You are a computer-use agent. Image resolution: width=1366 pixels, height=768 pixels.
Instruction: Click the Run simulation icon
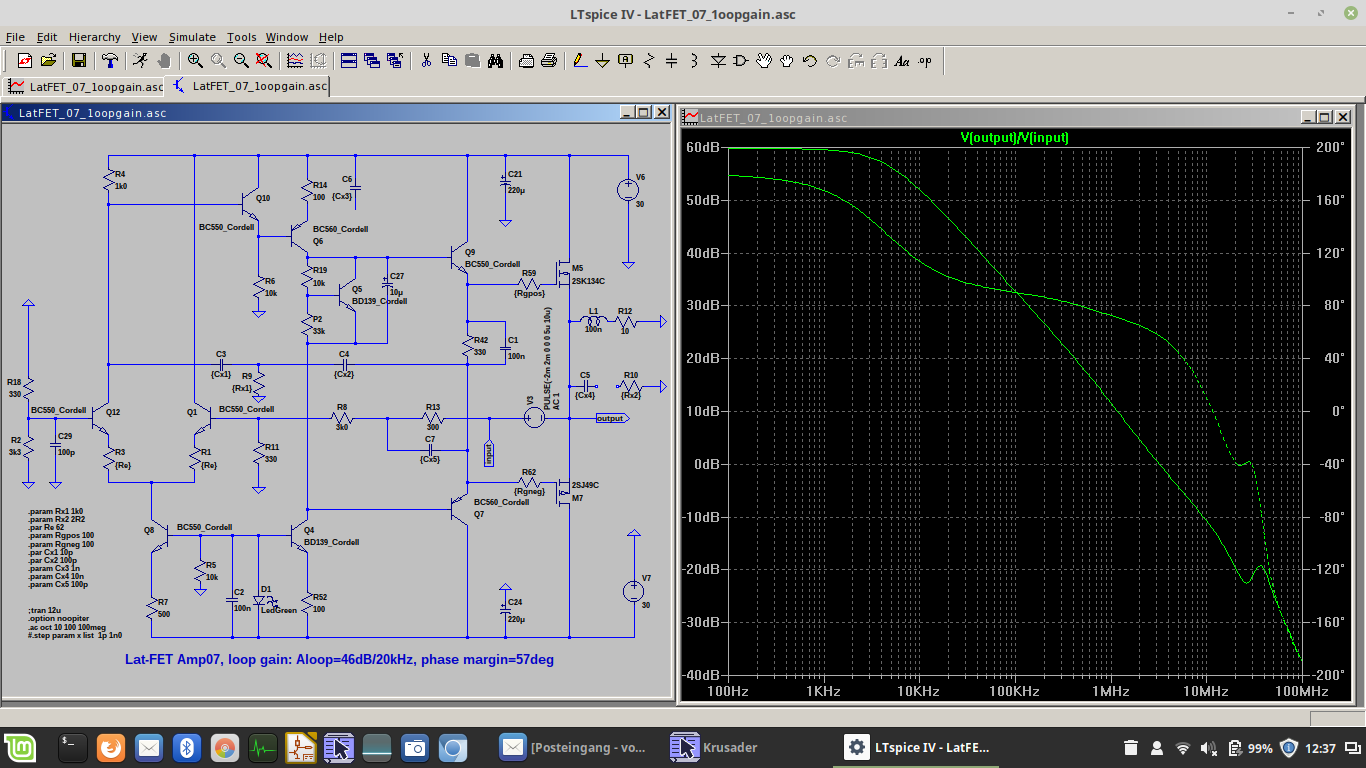(x=141, y=61)
